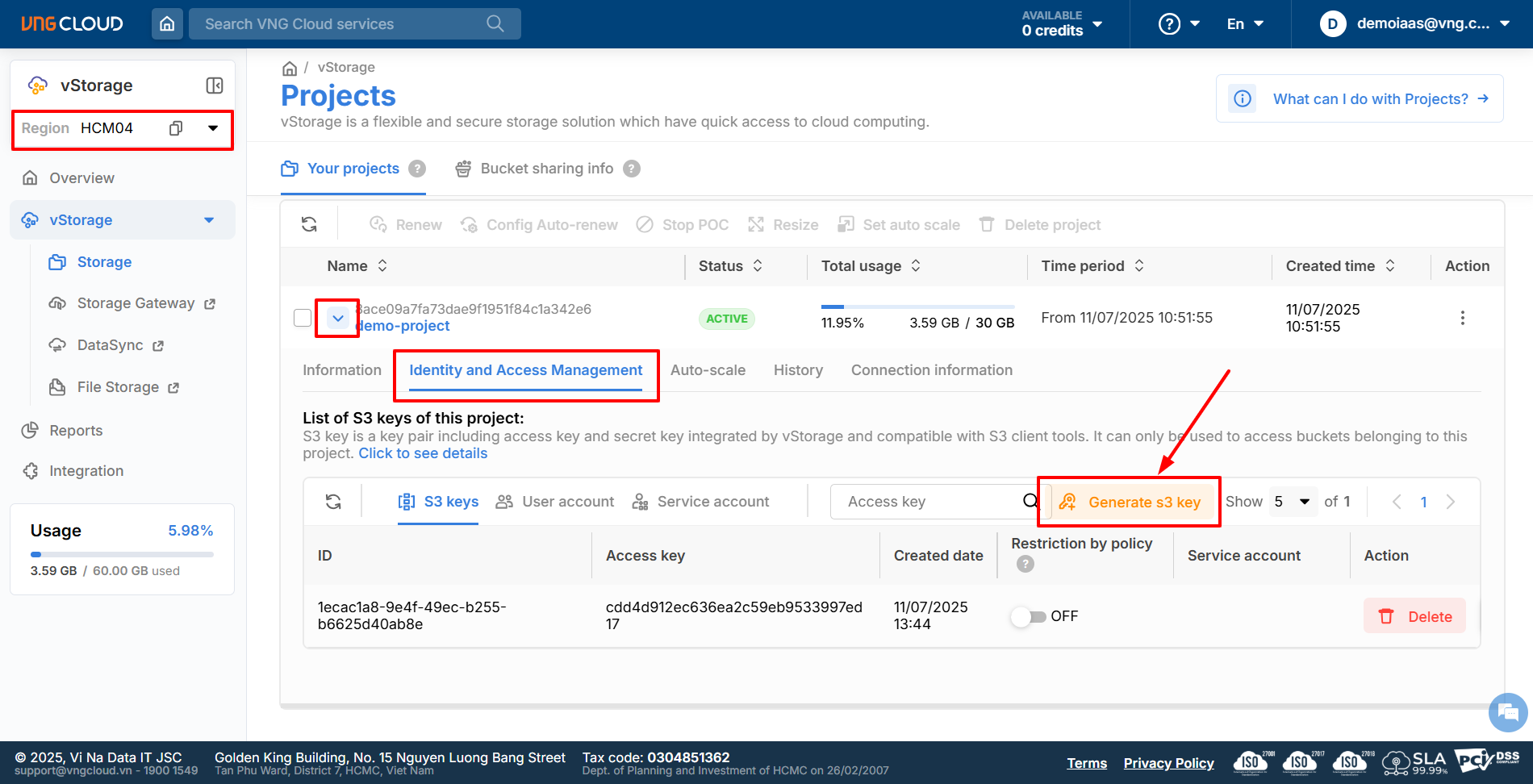Copy the region HCM04 code

coord(176,128)
